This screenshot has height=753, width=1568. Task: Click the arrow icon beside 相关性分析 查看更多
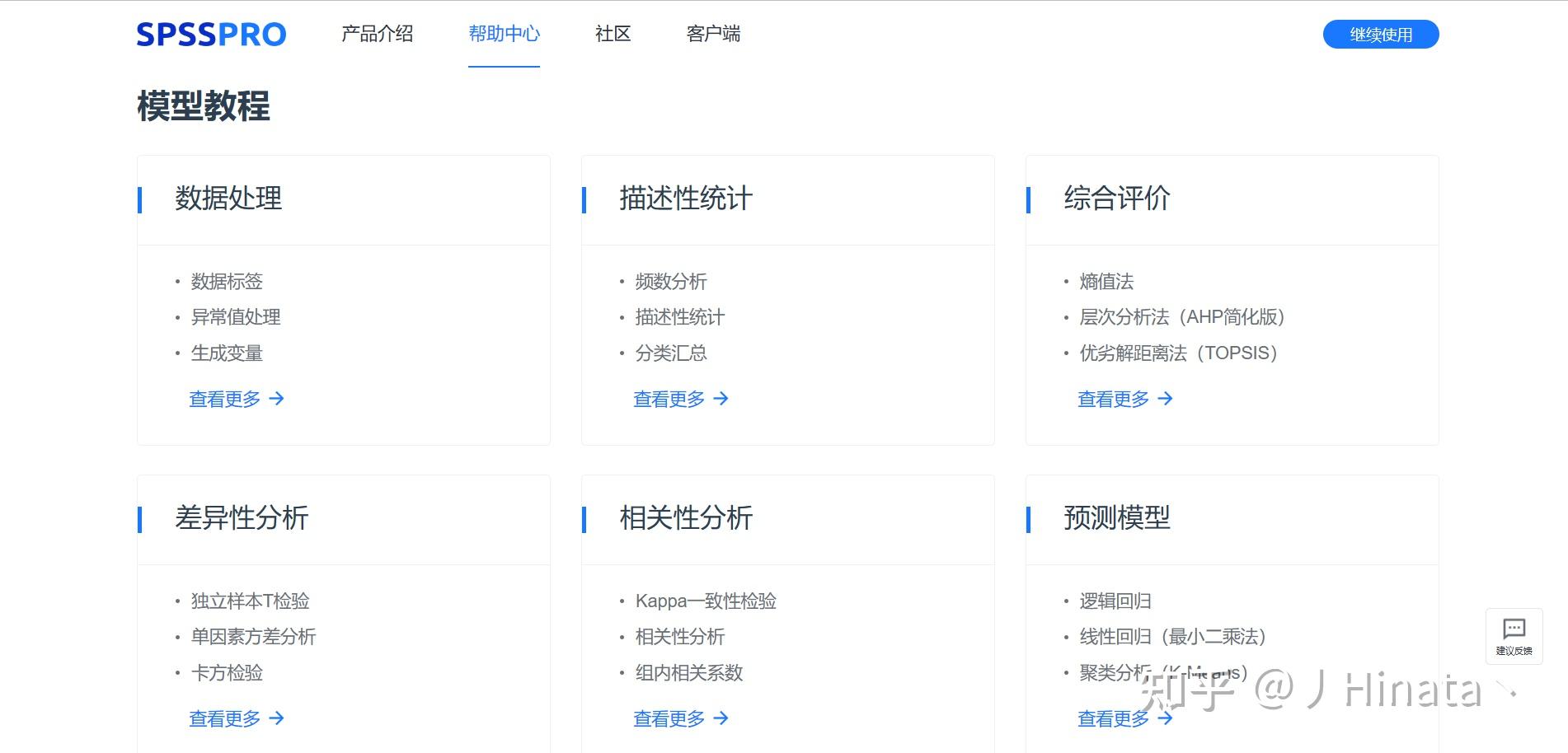point(723,718)
